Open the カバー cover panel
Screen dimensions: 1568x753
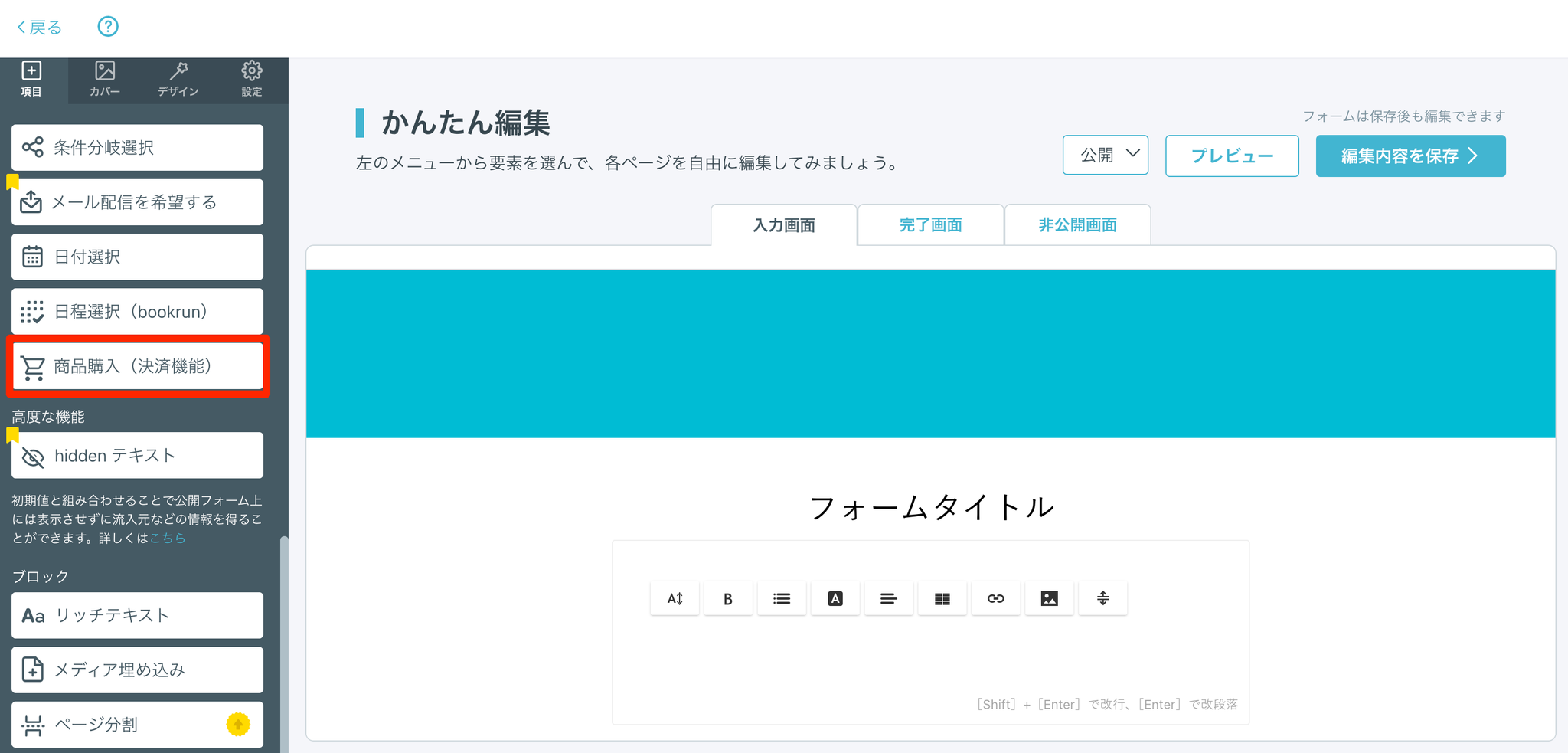pyautogui.click(x=105, y=80)
